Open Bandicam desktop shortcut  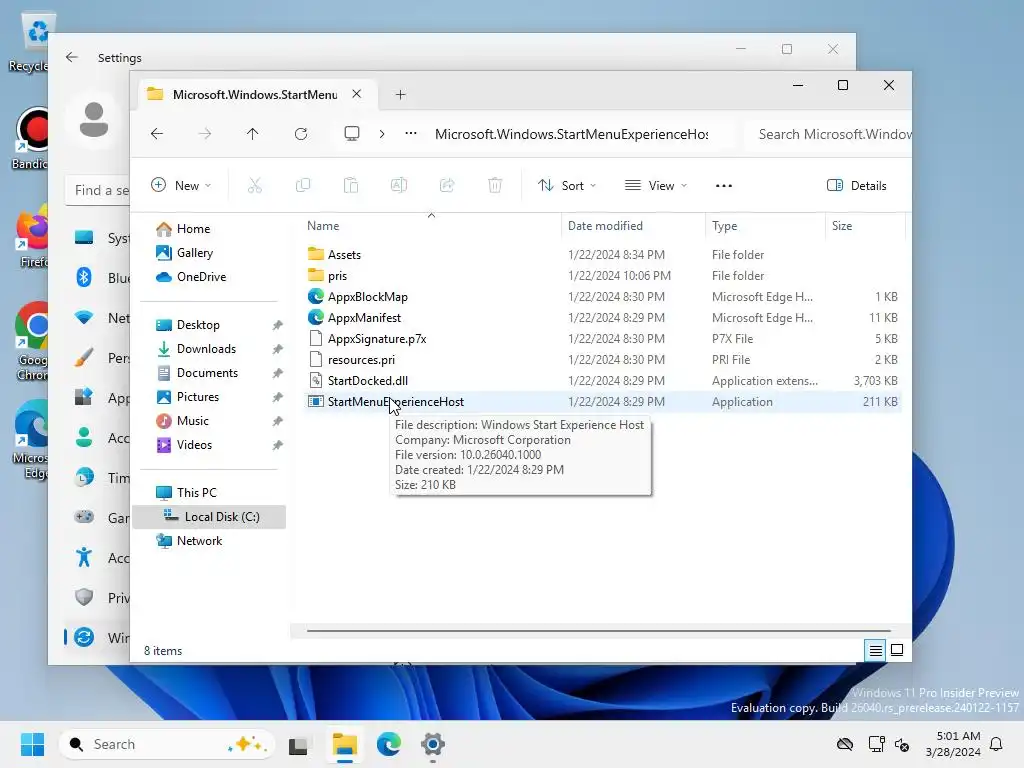31,138
